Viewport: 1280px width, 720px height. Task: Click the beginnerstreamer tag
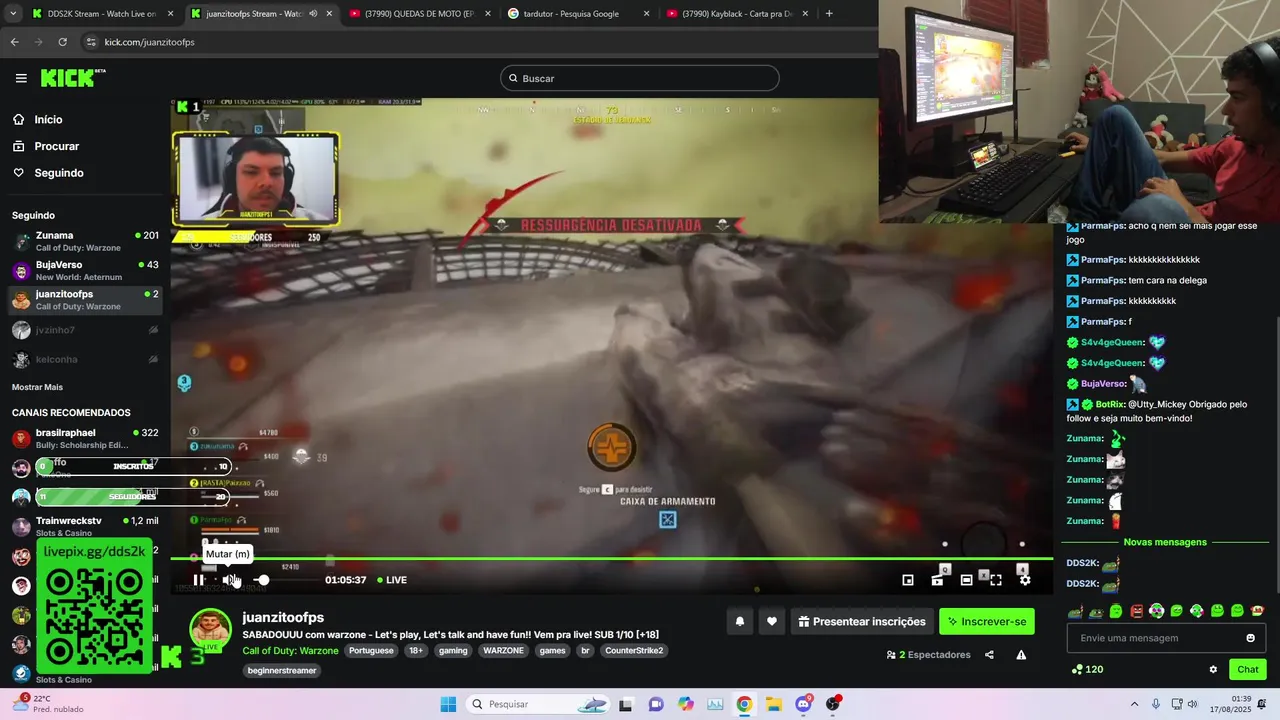tap(282, 671)
